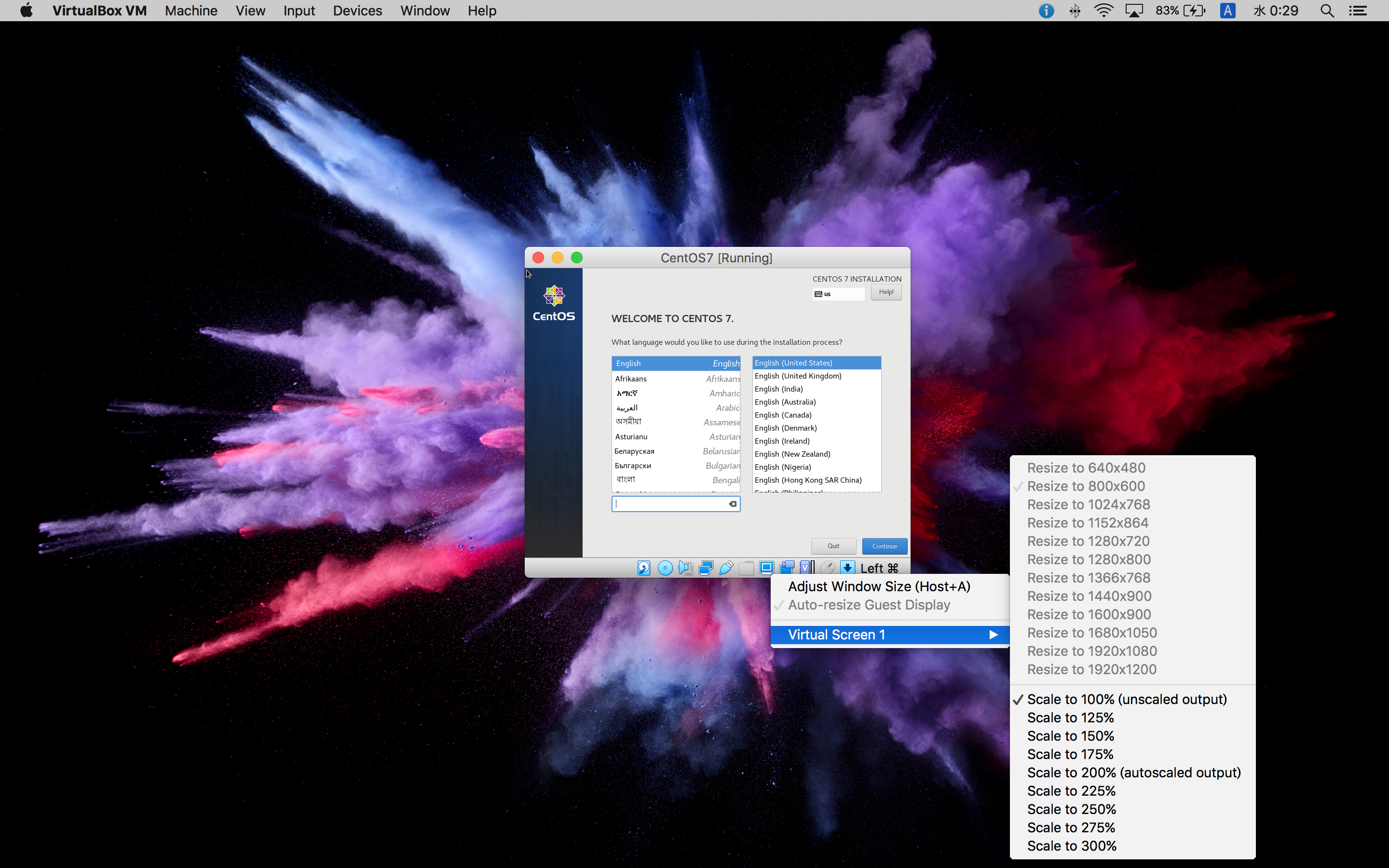Click the shared folders status icon
The height and width of the screenshot is (868, 1389).
(x=746, y=568)
